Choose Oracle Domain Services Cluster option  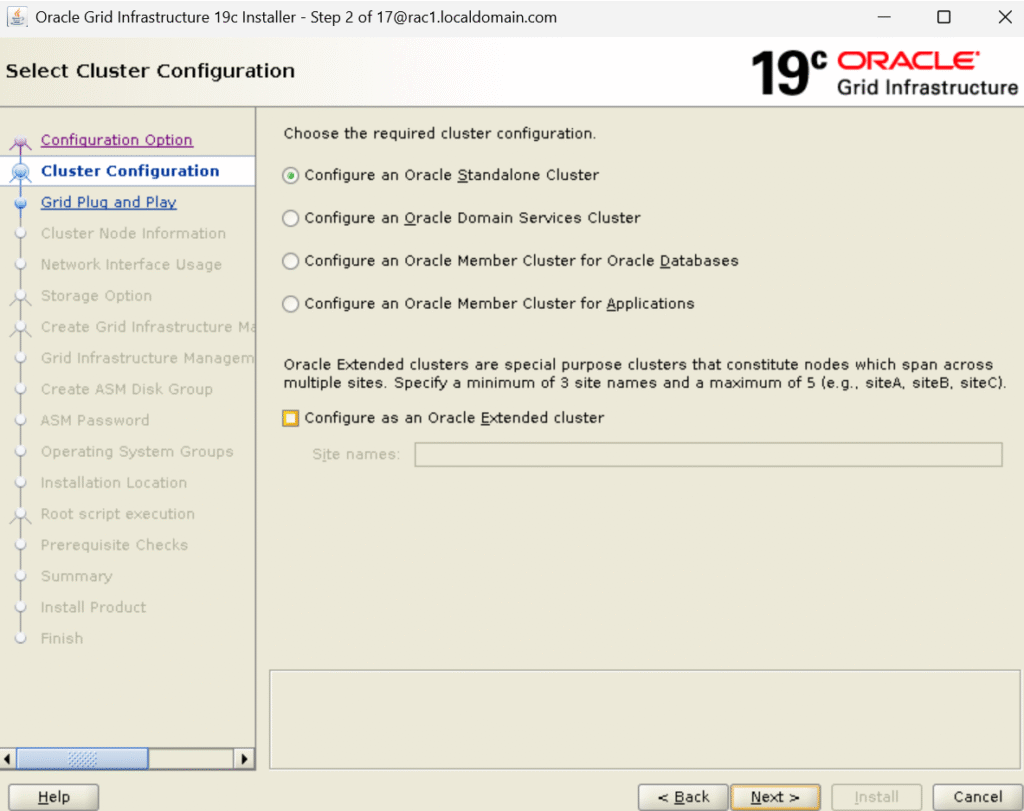tap(291, 218)
